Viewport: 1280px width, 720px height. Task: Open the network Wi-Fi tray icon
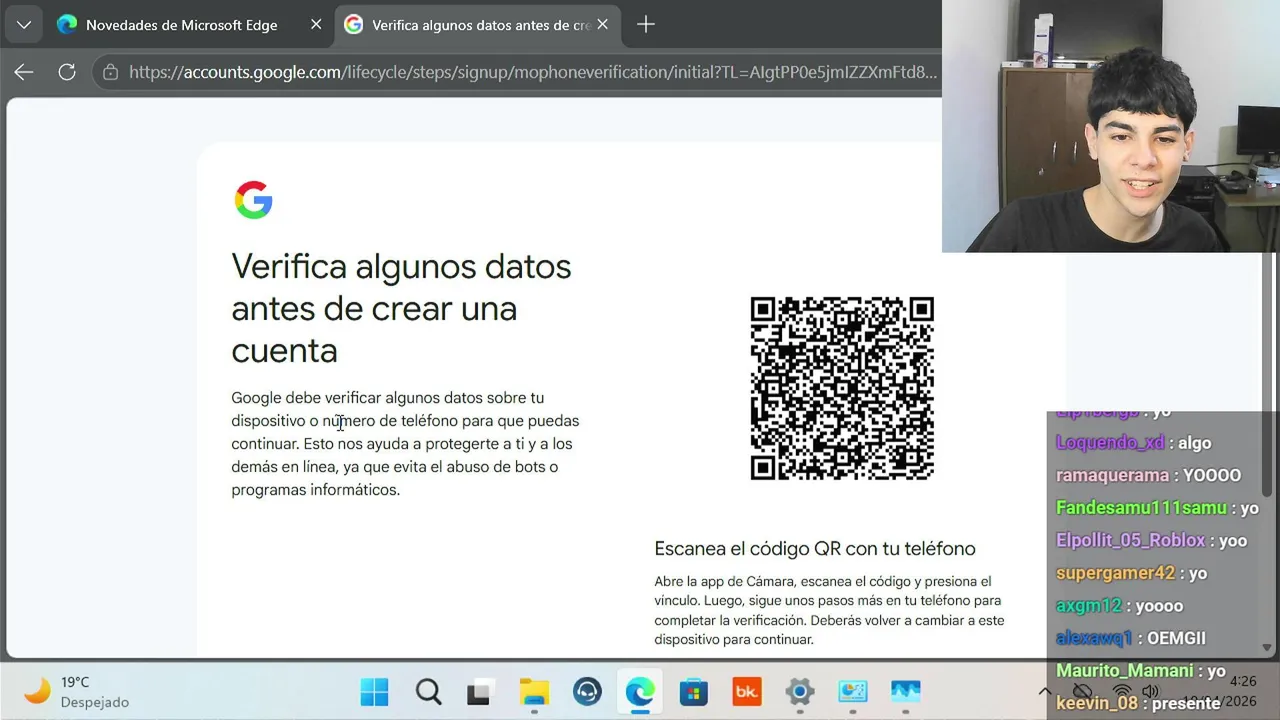pyautogui.click(x=1122, y=691)
